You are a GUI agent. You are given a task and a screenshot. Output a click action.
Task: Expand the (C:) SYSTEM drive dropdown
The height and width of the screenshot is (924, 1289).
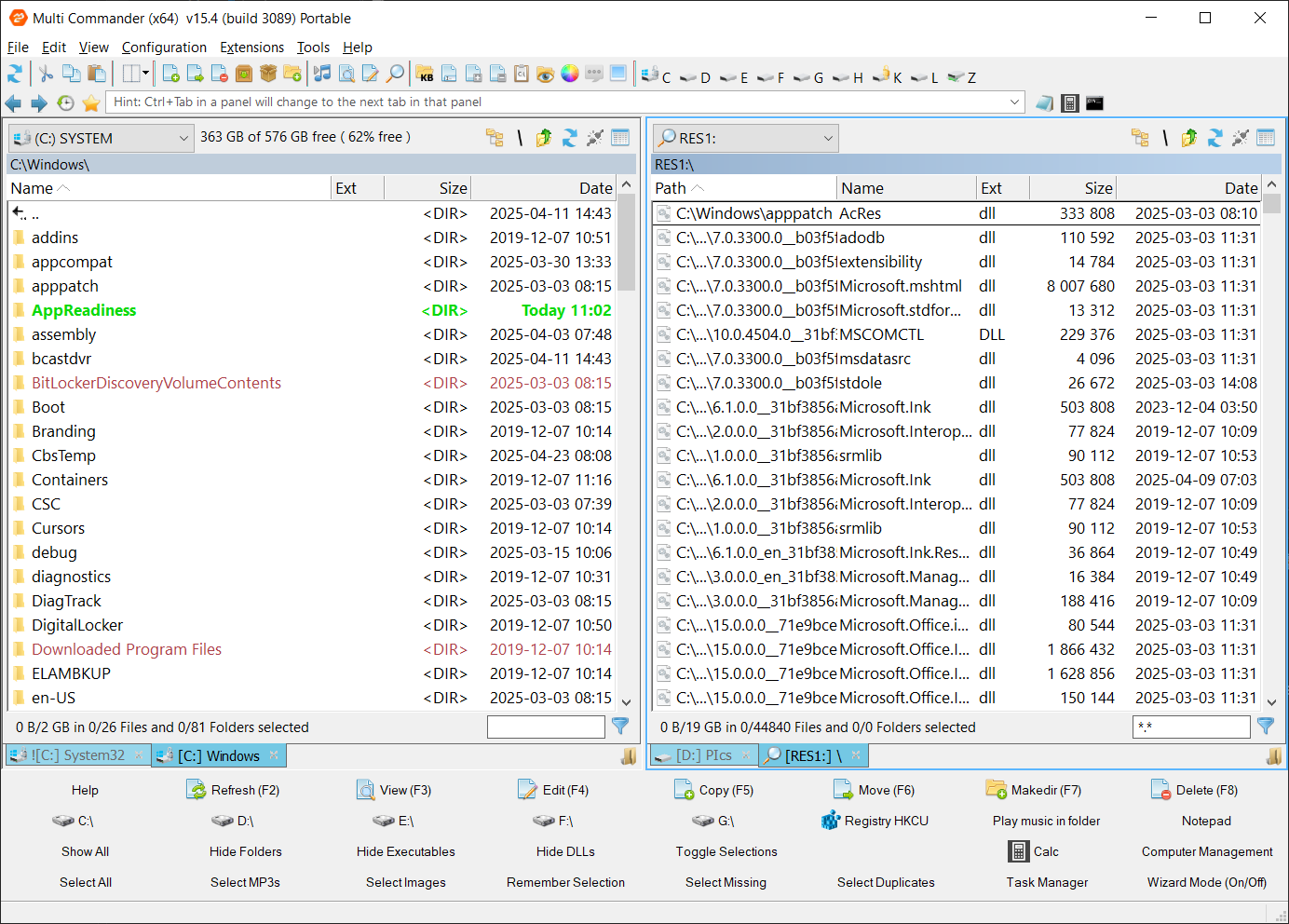click(x=183, y=139)
